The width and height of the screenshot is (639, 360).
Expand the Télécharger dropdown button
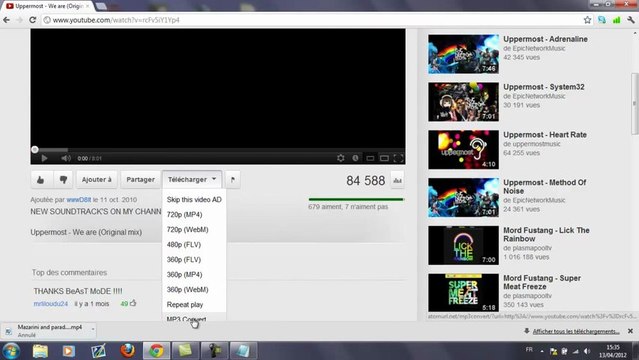coord(192,180)
